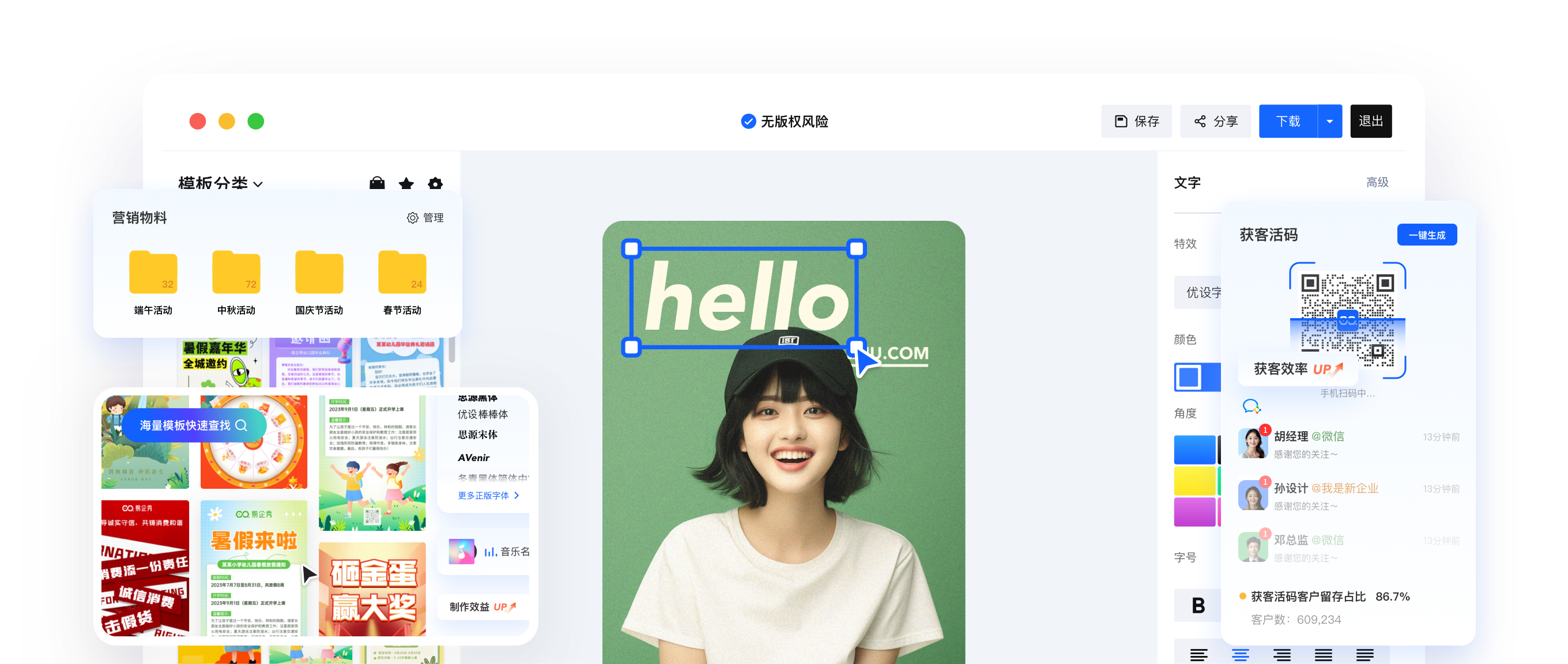Open the gear settings icon in the template panel header

(x=435, y=183)
